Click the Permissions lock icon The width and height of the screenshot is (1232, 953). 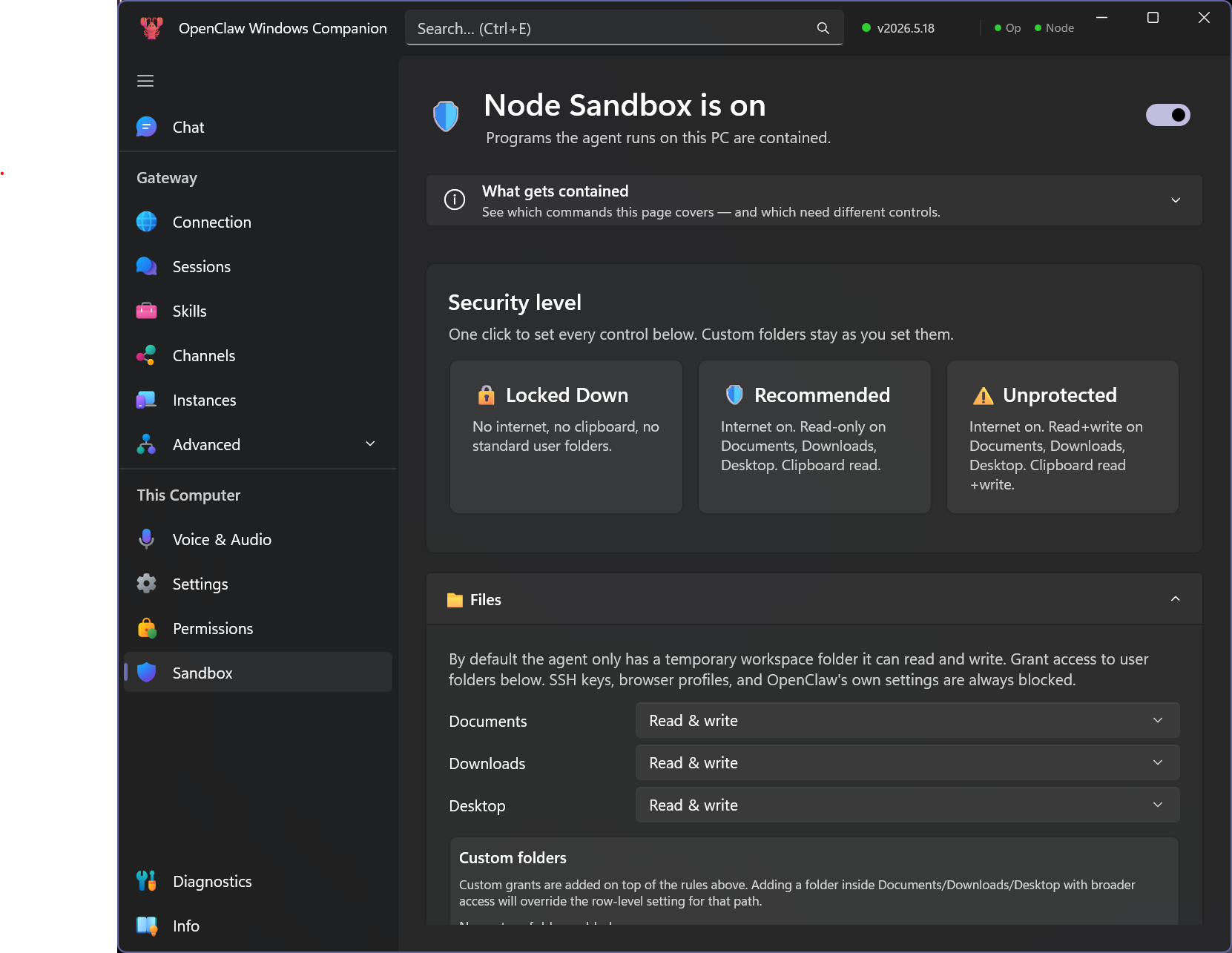point(147,628)
